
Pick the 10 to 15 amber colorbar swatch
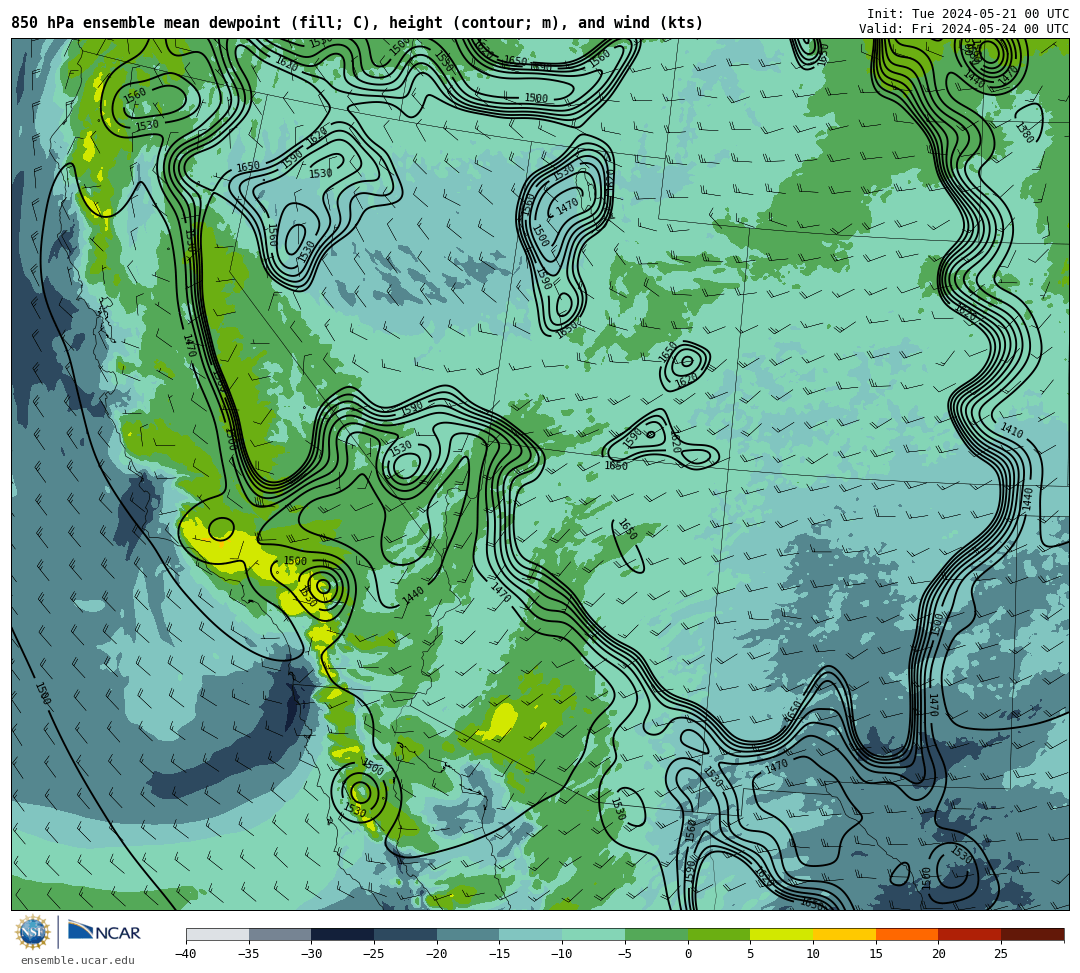[x=844, y=934]
